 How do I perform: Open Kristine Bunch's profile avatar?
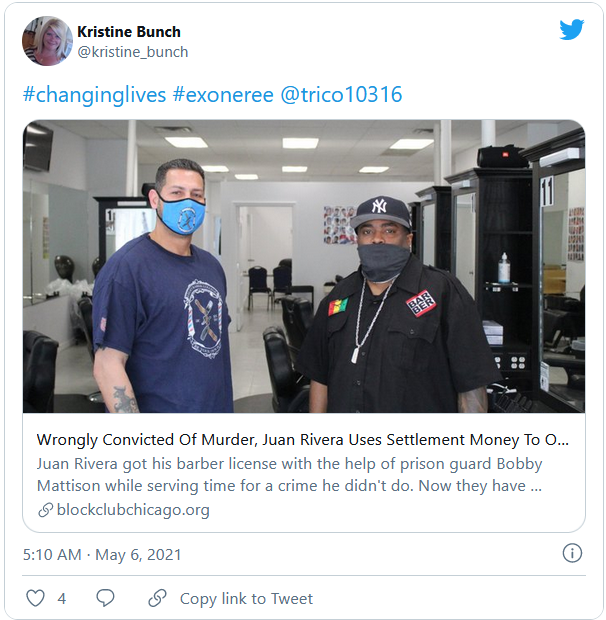pyautogui.click(x=47, y=41)
